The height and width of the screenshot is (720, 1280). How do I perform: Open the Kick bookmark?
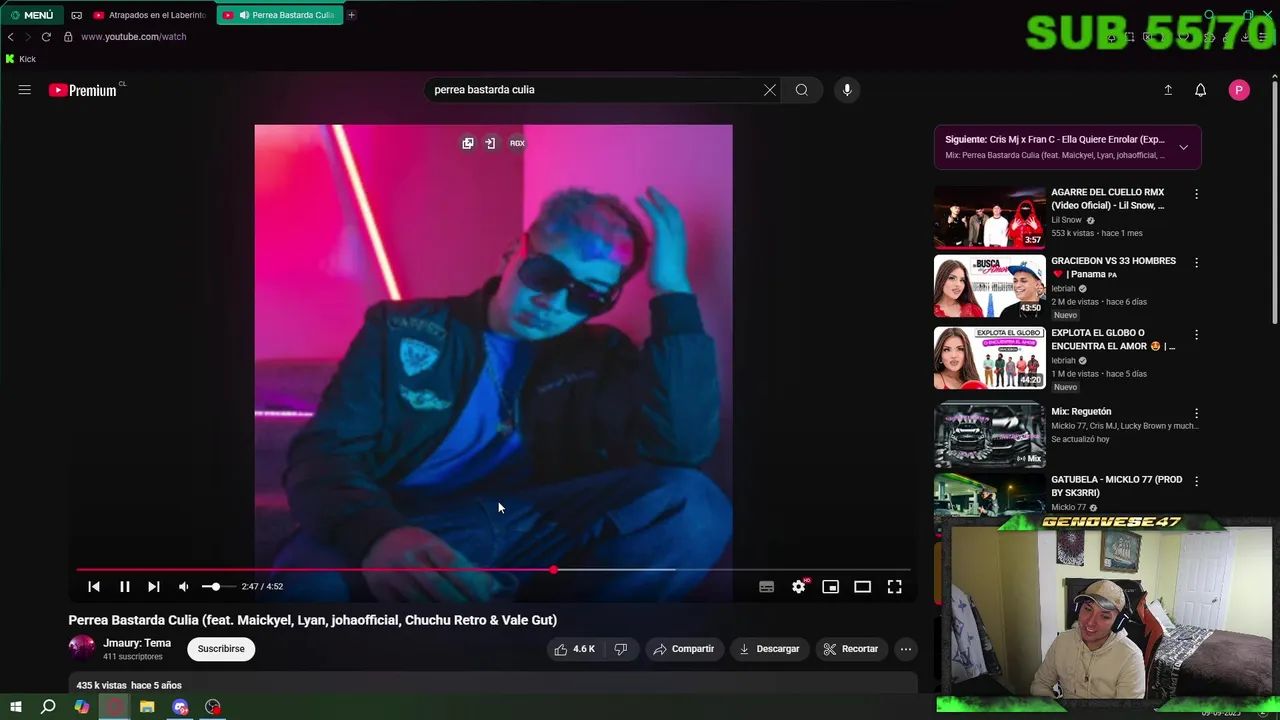tap(20, 59)
